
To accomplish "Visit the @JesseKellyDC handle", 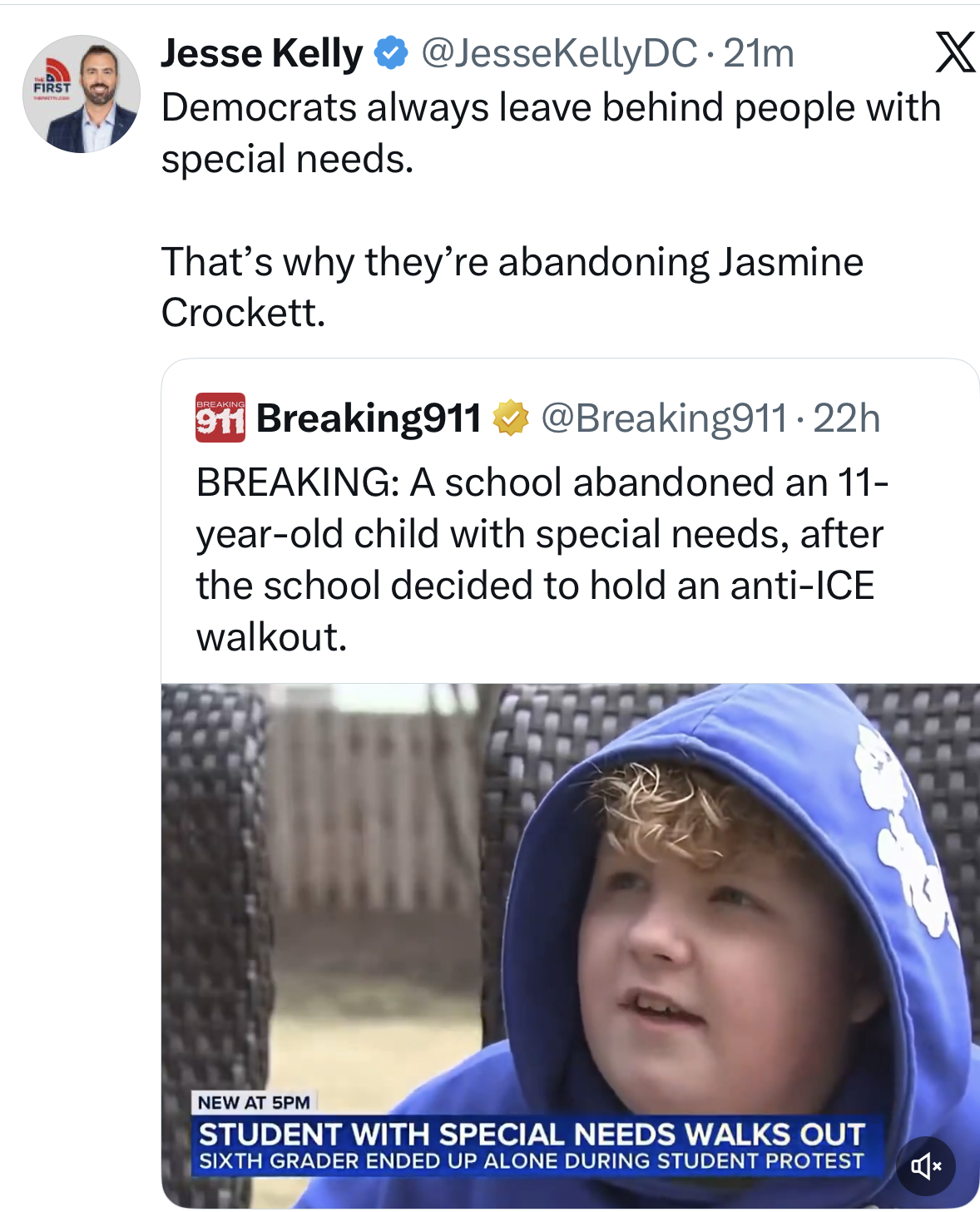I will click(559, 53).
